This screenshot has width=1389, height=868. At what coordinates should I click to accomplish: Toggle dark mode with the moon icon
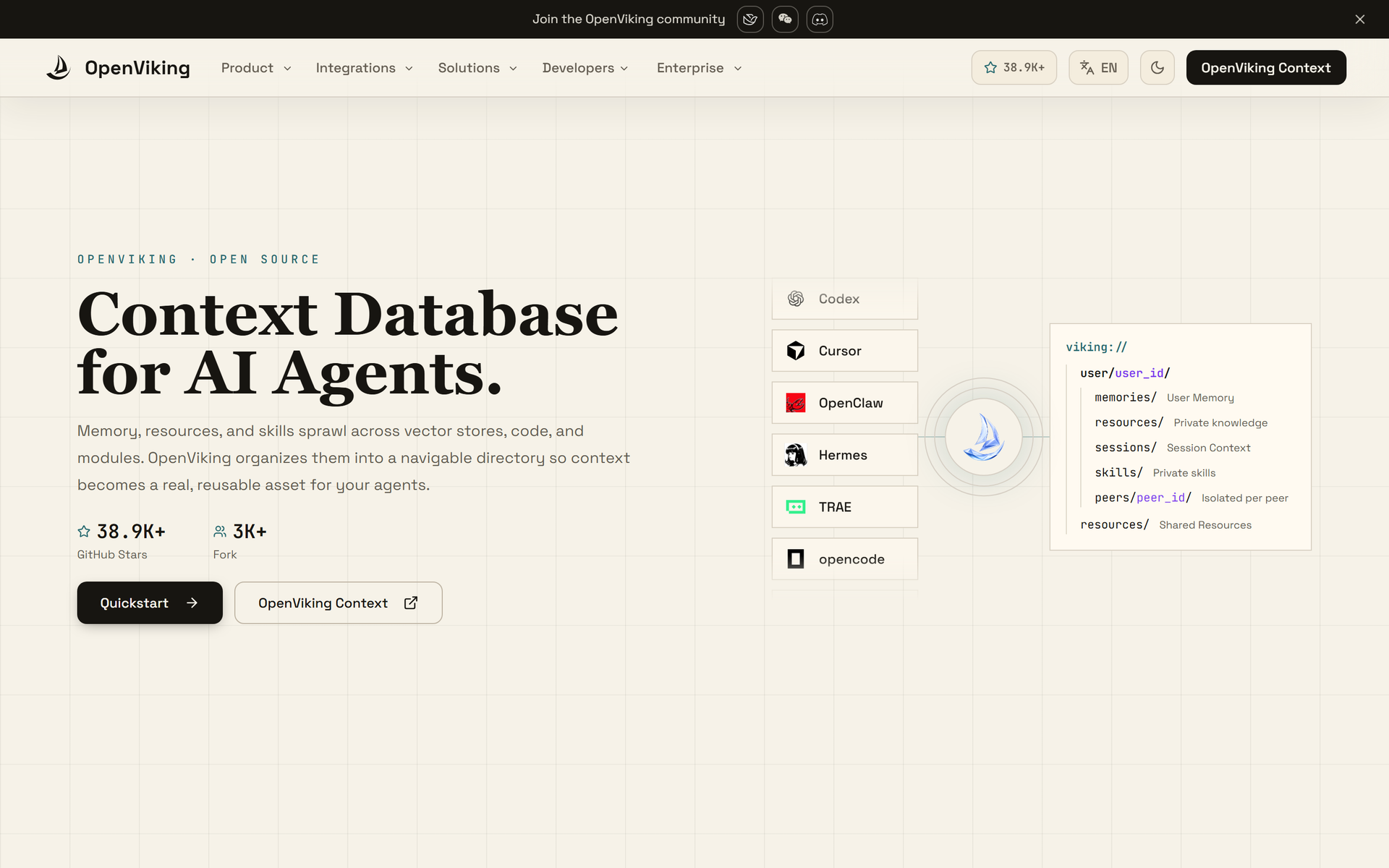[x=1157, y=68]
